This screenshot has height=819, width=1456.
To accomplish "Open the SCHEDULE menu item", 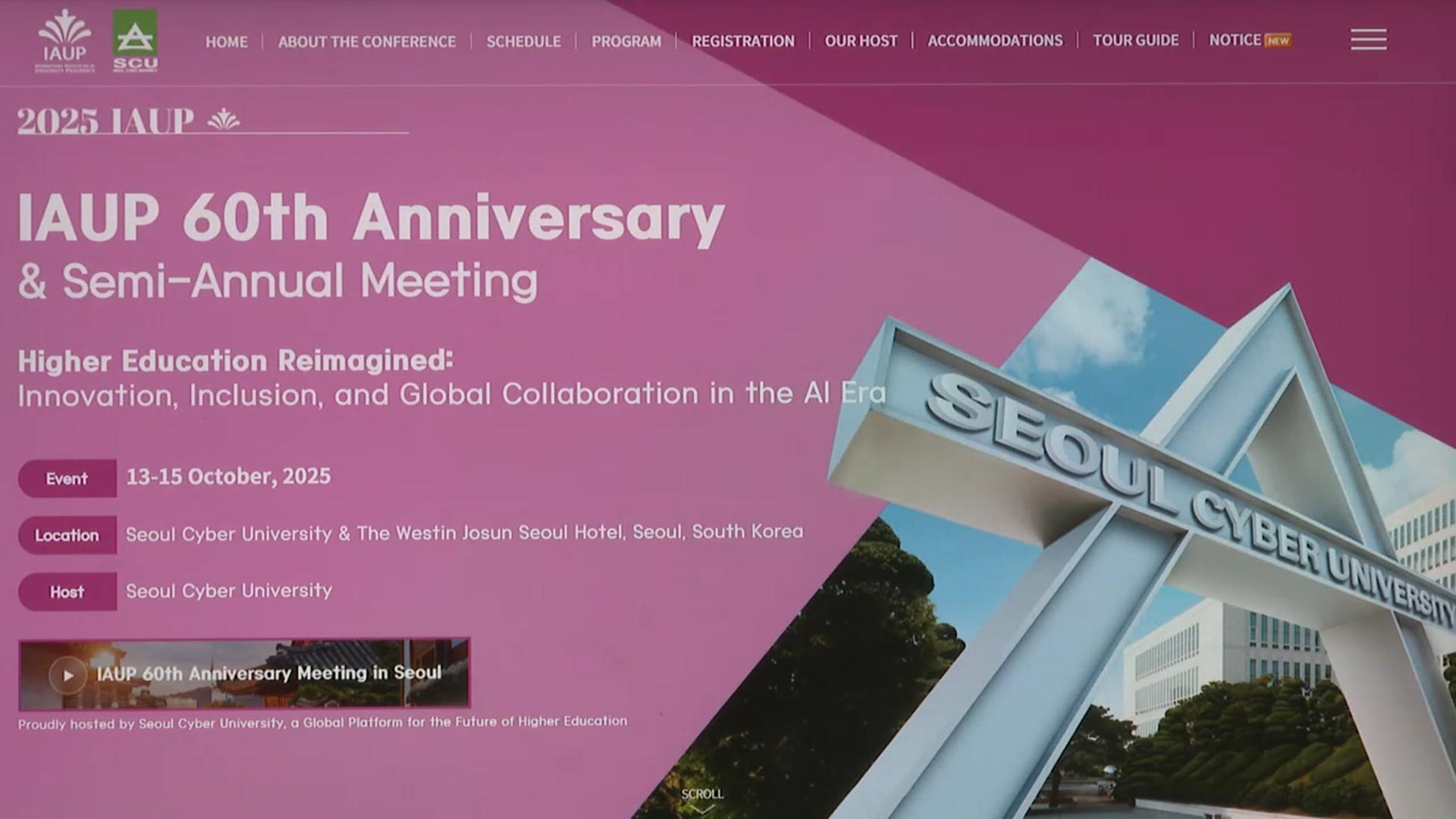I will click(x=524, y=42).
